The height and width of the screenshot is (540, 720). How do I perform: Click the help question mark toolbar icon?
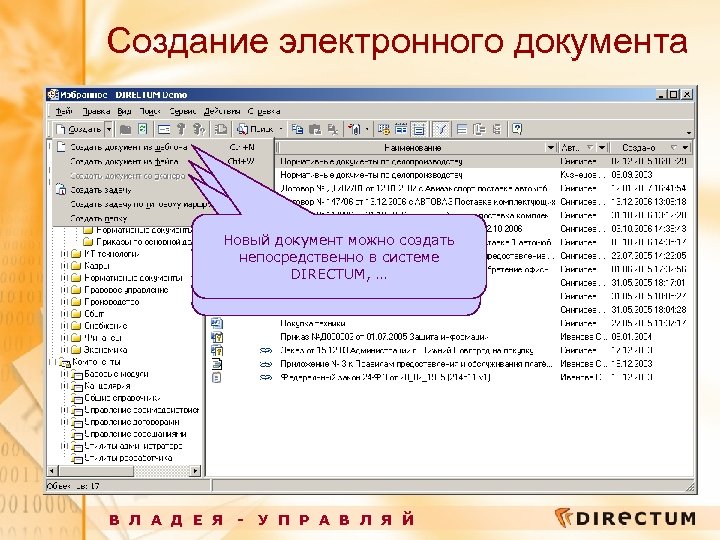pyautogui.click(x=517, y=129)
